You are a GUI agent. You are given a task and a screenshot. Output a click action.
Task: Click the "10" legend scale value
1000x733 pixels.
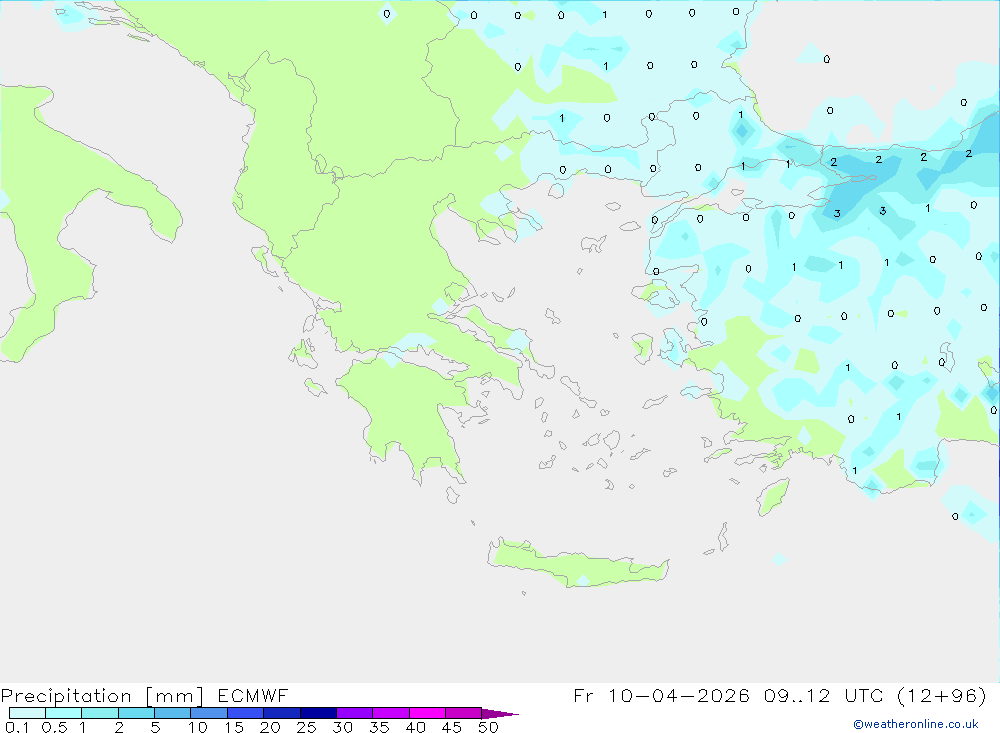click(x=197, y=727)
